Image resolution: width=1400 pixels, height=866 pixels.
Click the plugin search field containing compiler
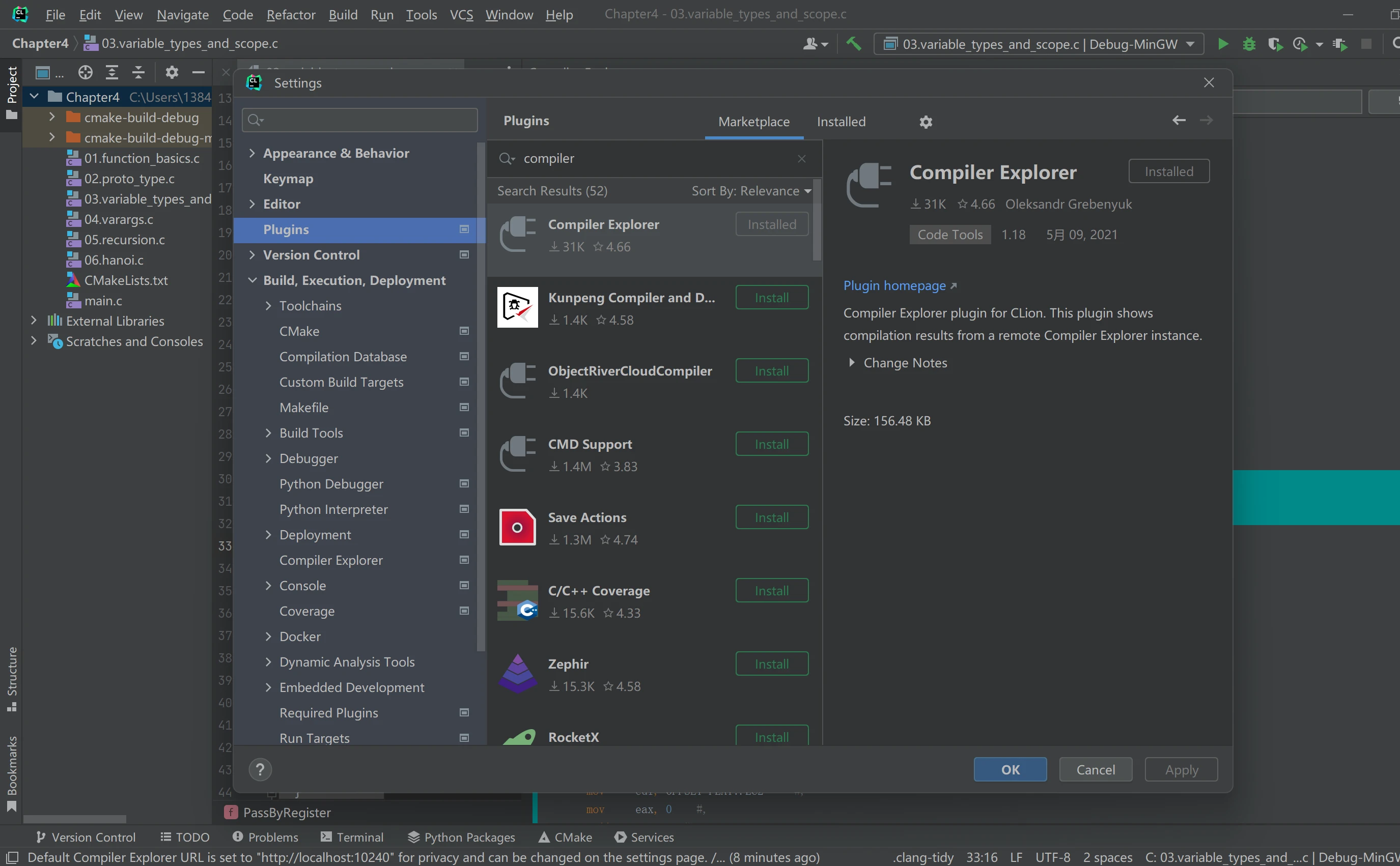tap(655, 159)
